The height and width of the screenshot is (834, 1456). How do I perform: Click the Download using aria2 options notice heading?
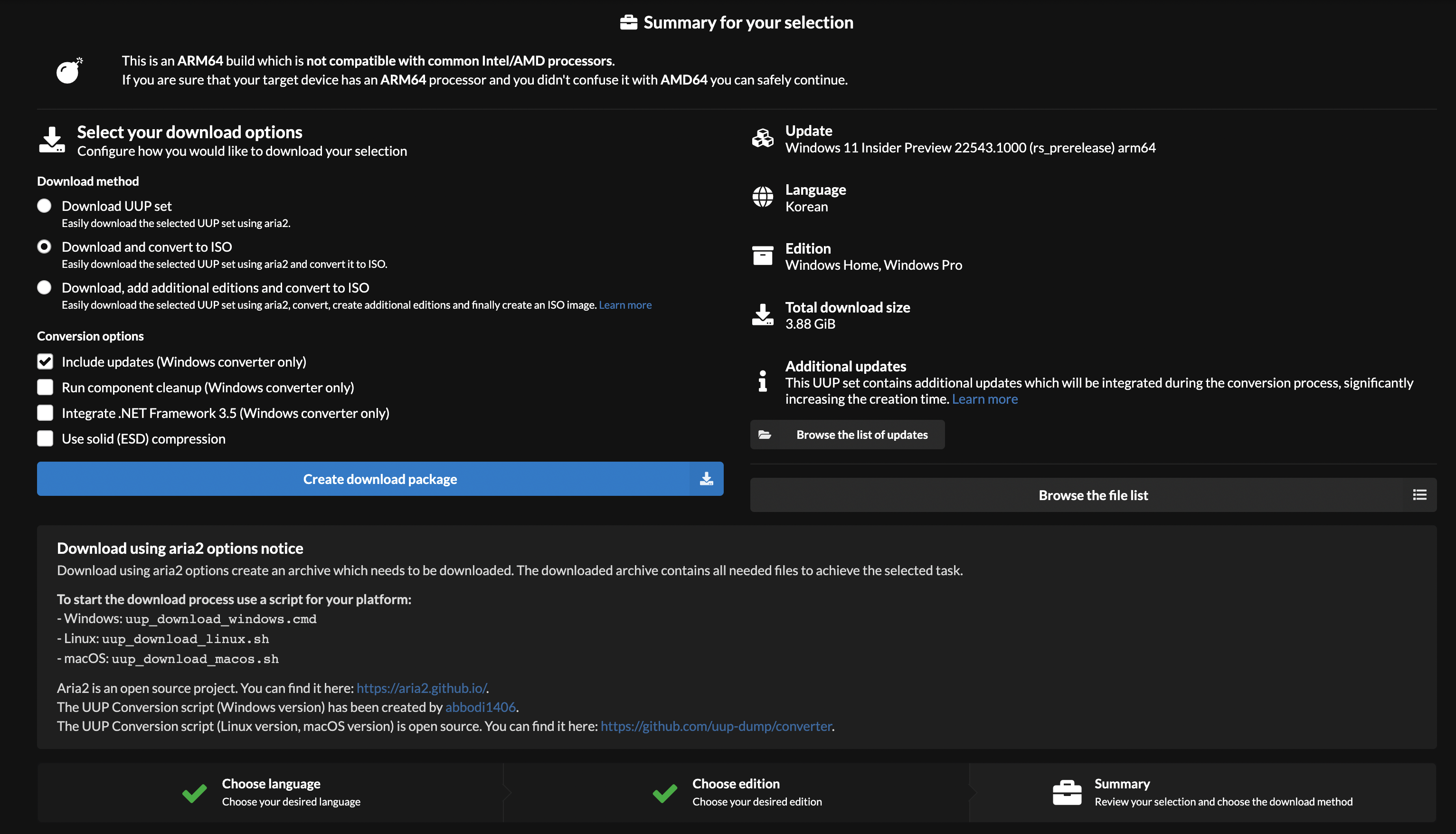(180, 548)
